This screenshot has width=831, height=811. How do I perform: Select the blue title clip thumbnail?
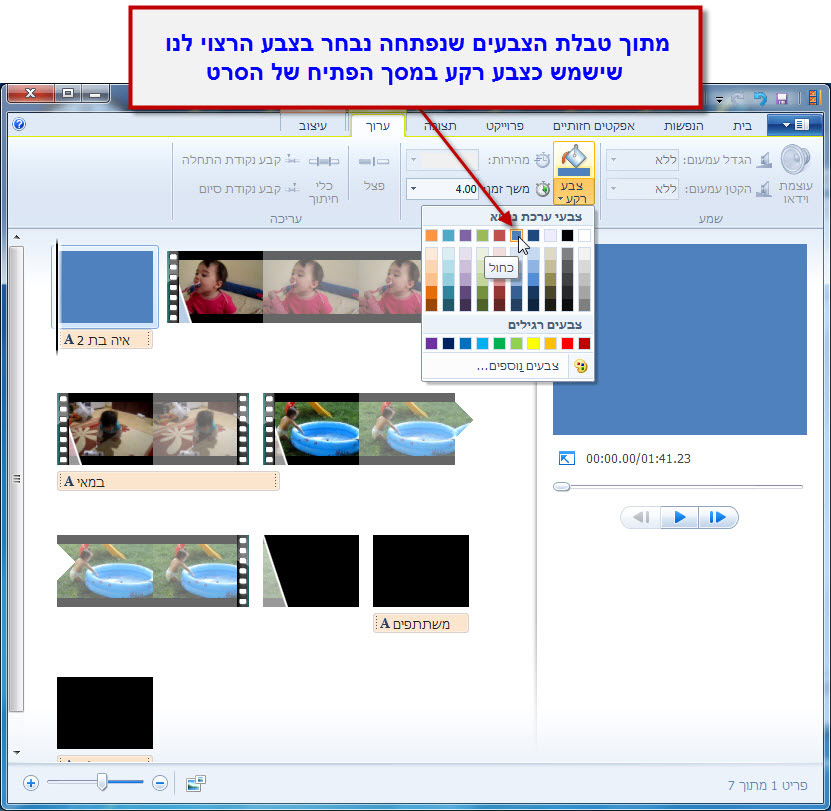[107, 287]
